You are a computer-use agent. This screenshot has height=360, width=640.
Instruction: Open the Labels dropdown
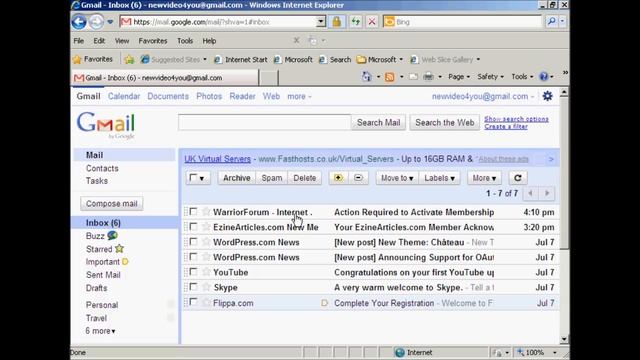[x=439, y=178]
